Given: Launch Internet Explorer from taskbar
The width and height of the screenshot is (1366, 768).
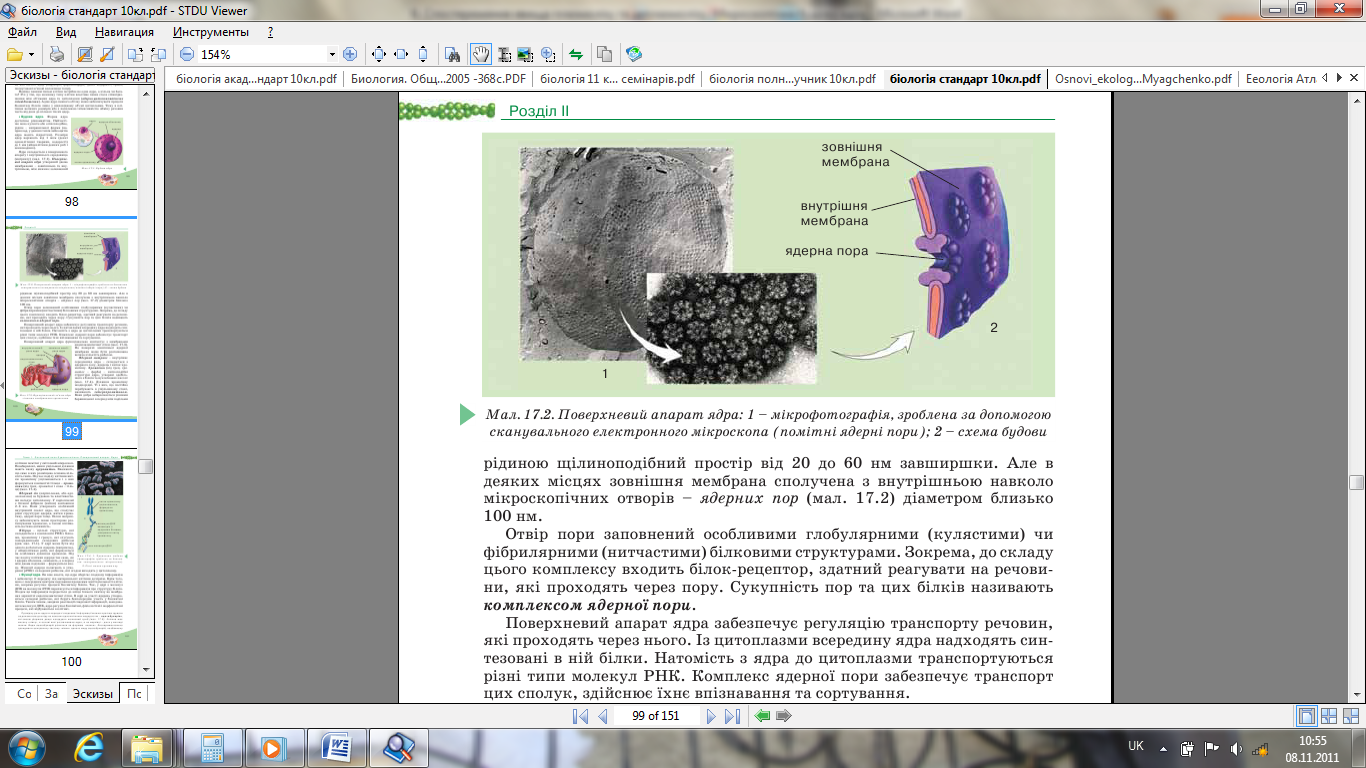Looking at the screenshot, I should click(x=91, y=747).
